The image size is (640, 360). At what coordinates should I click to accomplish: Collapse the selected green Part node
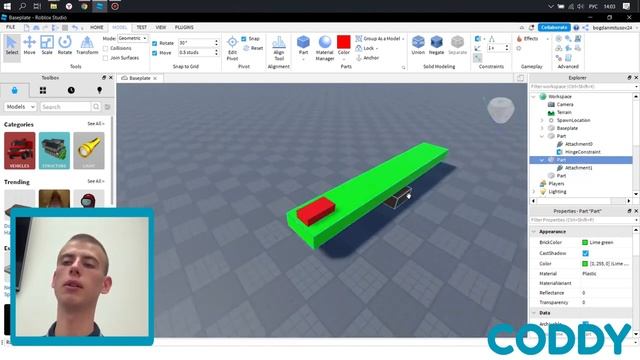click(x=542, y=160)
